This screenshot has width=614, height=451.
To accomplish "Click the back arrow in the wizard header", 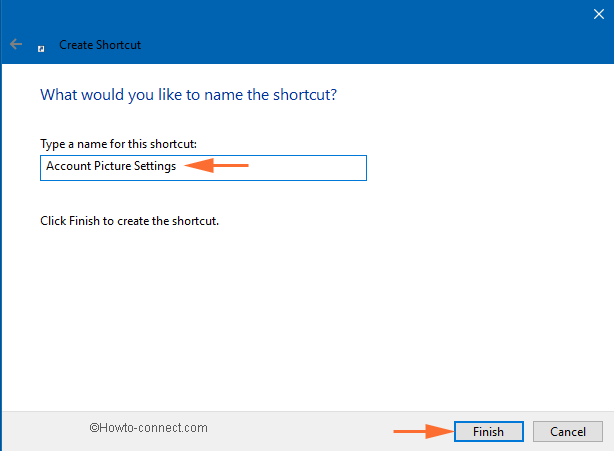I will pos(16,44).
